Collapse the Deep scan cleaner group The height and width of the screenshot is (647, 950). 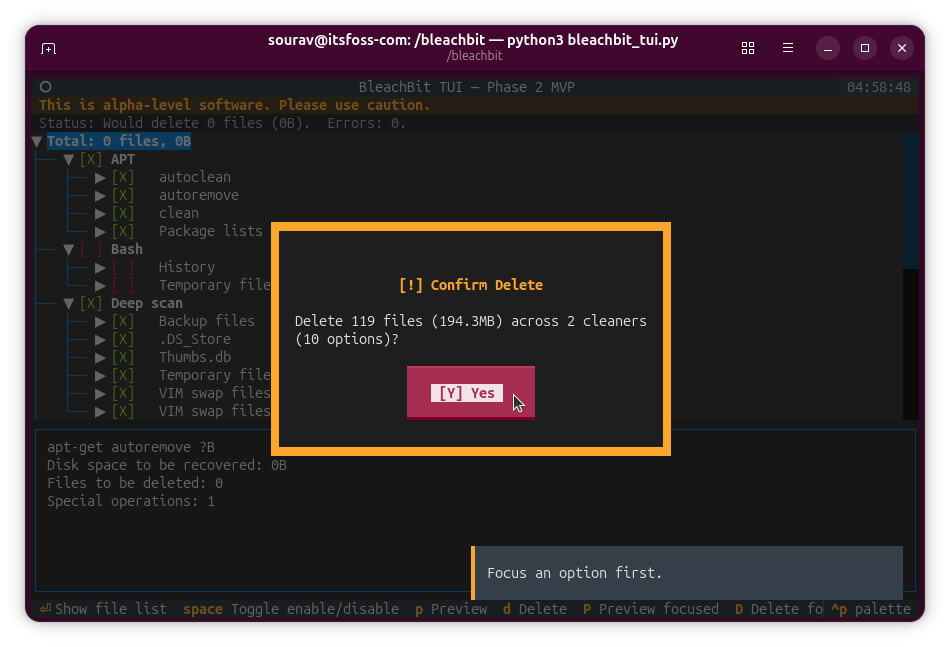68,304
